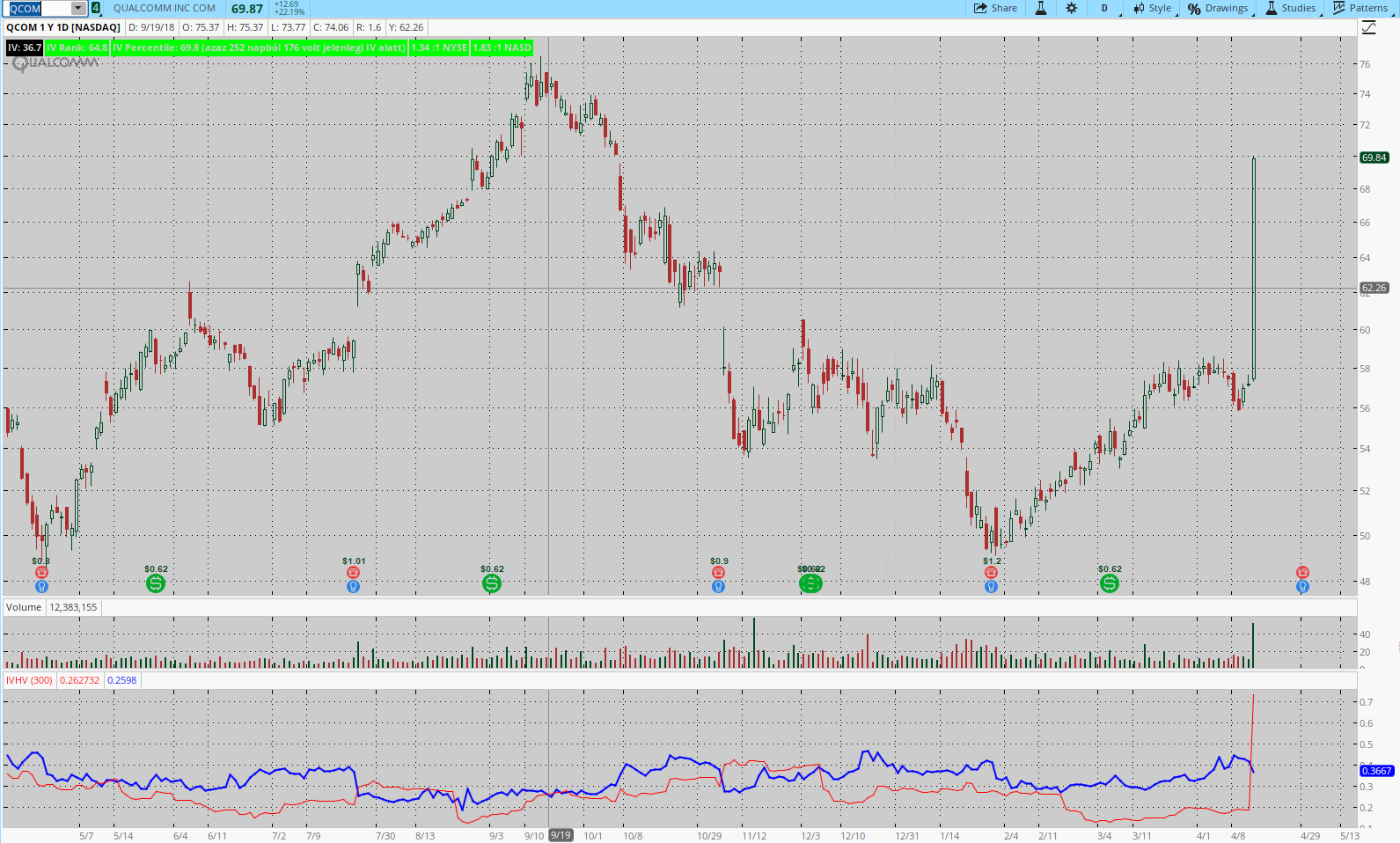The width and height of the screenshot is (1400, 843).
Task: Click the blue lightbulb icon under $0.9 earnings
Action: 718,586
